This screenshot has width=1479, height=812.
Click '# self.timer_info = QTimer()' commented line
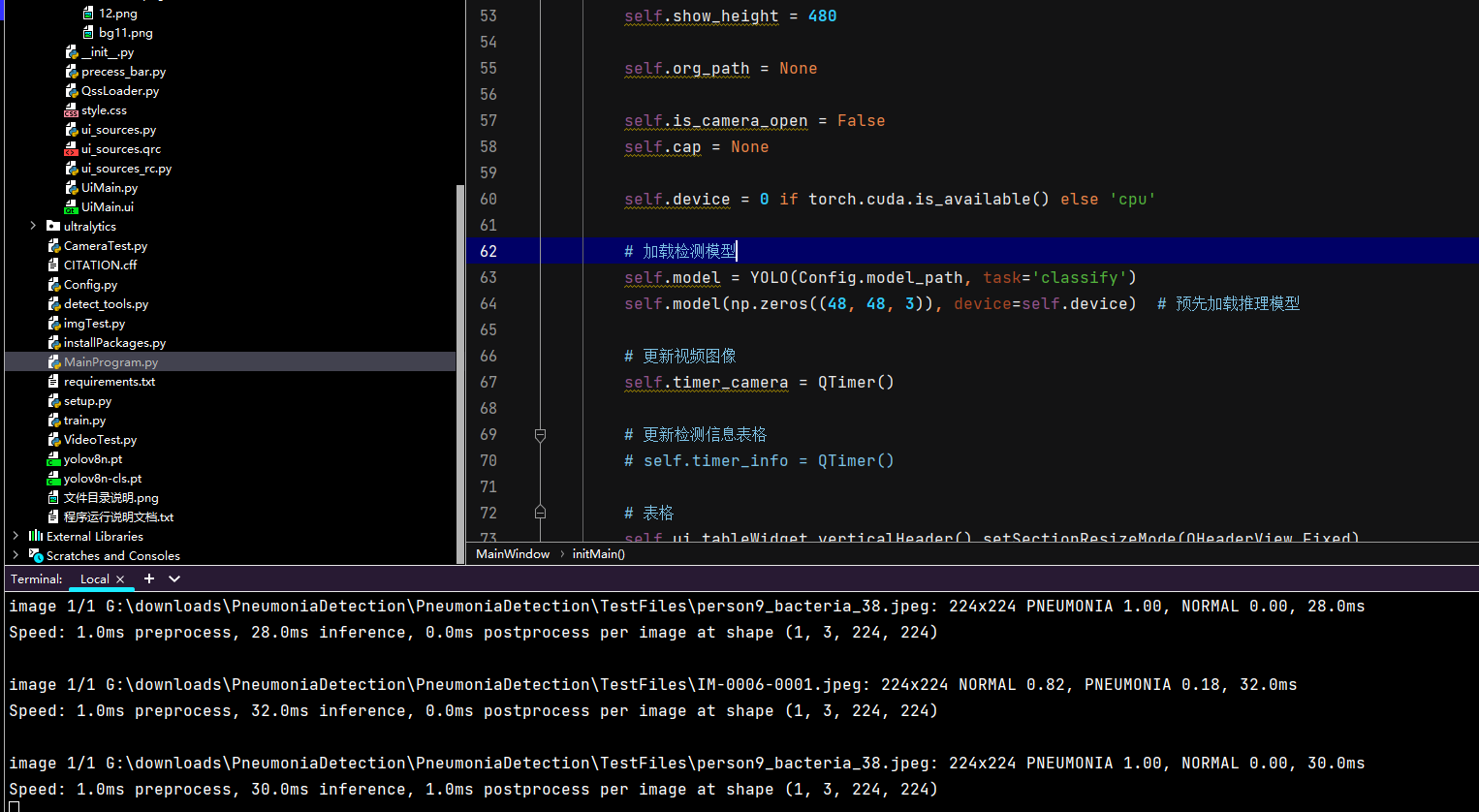pyautogui.click(x=759, y=460)
